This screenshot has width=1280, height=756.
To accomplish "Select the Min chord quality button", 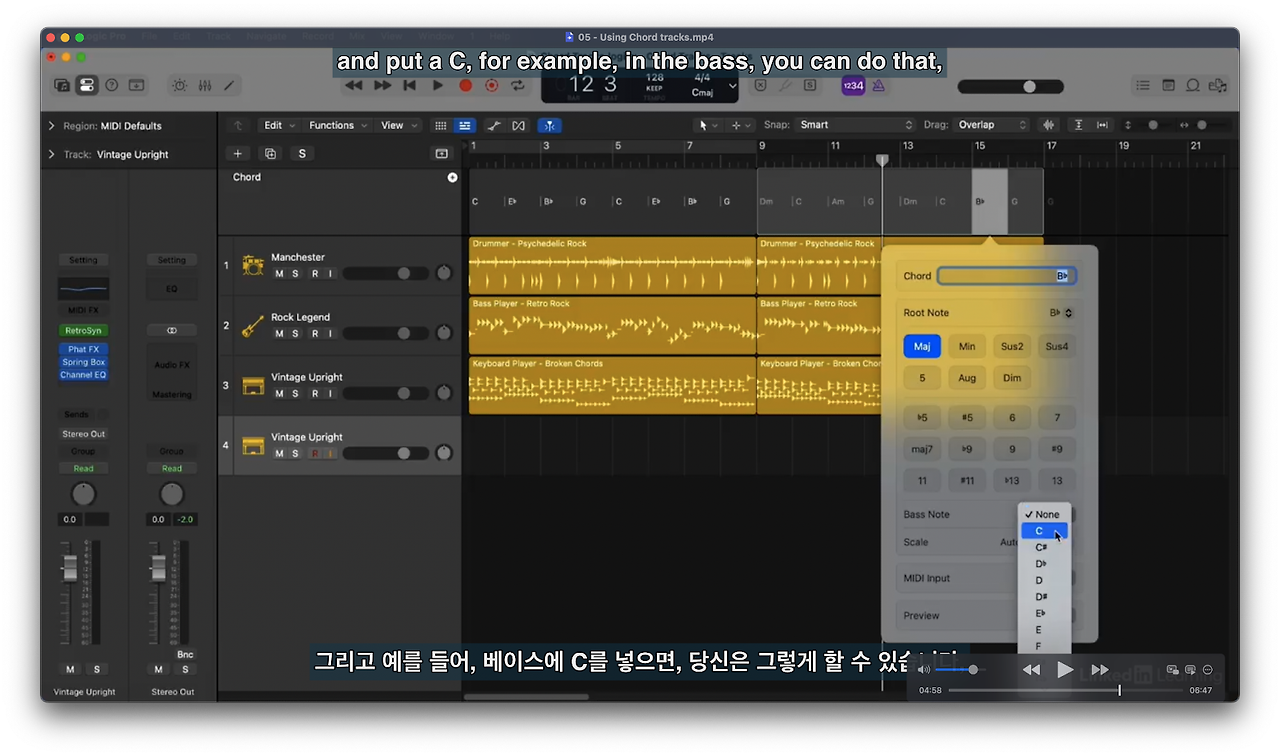I will pyautogui.click(x=967, y=346).
